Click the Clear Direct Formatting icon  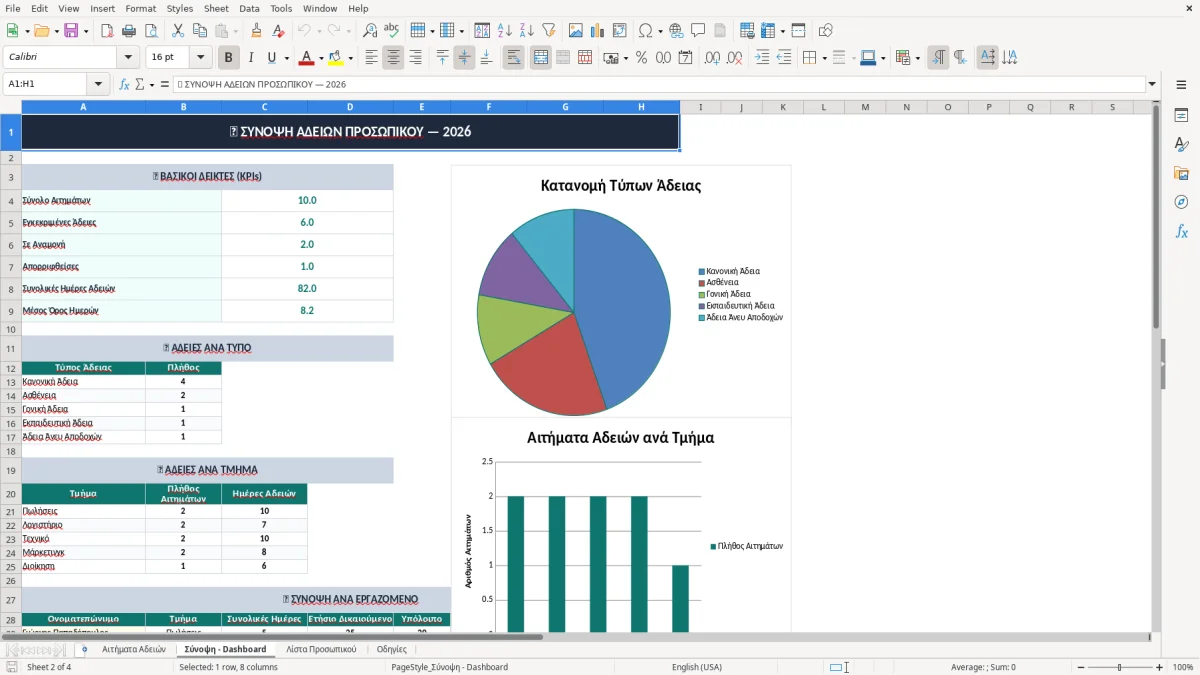pyautogui.click(x=279, y=31)
